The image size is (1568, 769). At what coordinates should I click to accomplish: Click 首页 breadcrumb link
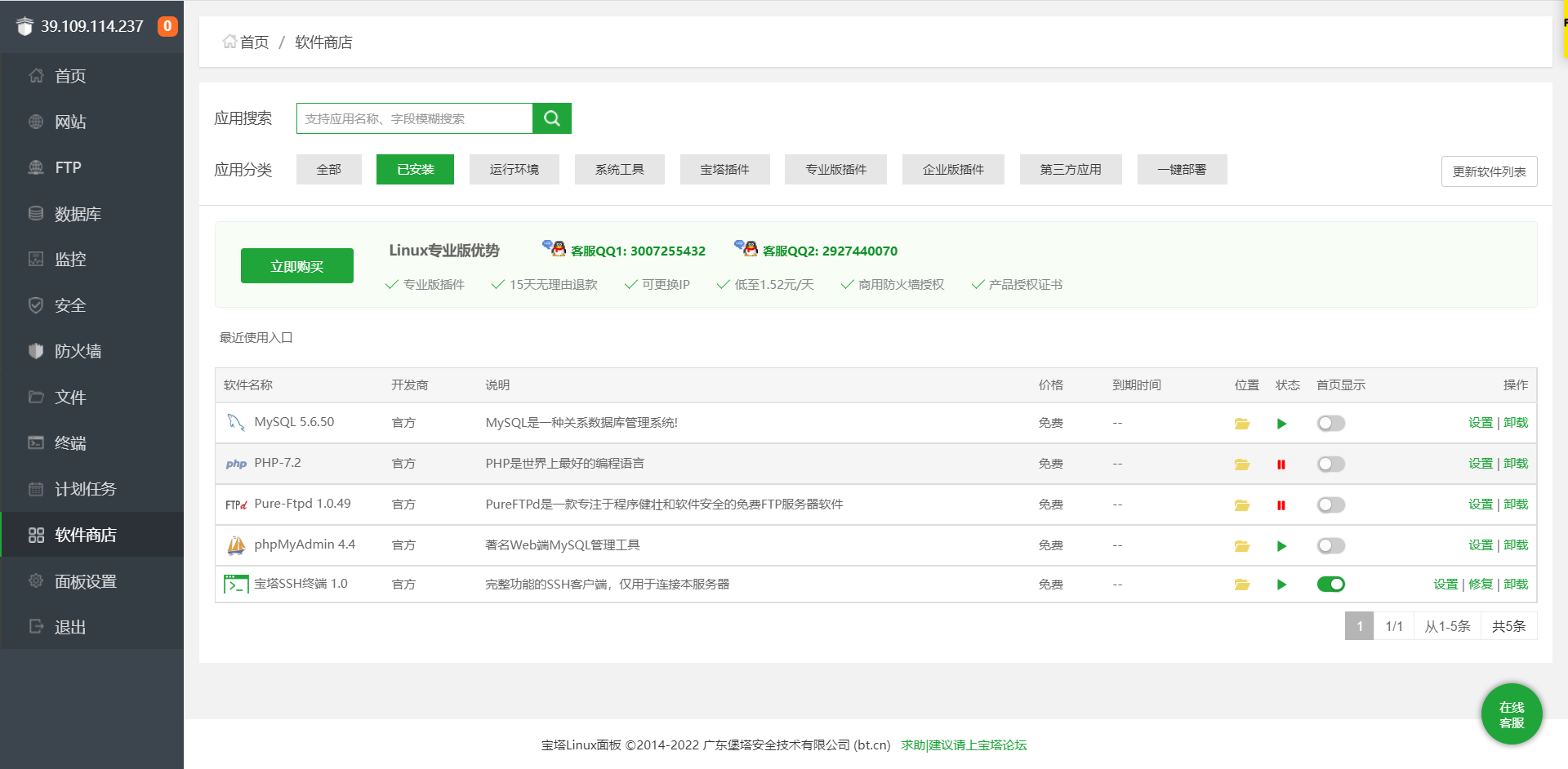(254, 42)
